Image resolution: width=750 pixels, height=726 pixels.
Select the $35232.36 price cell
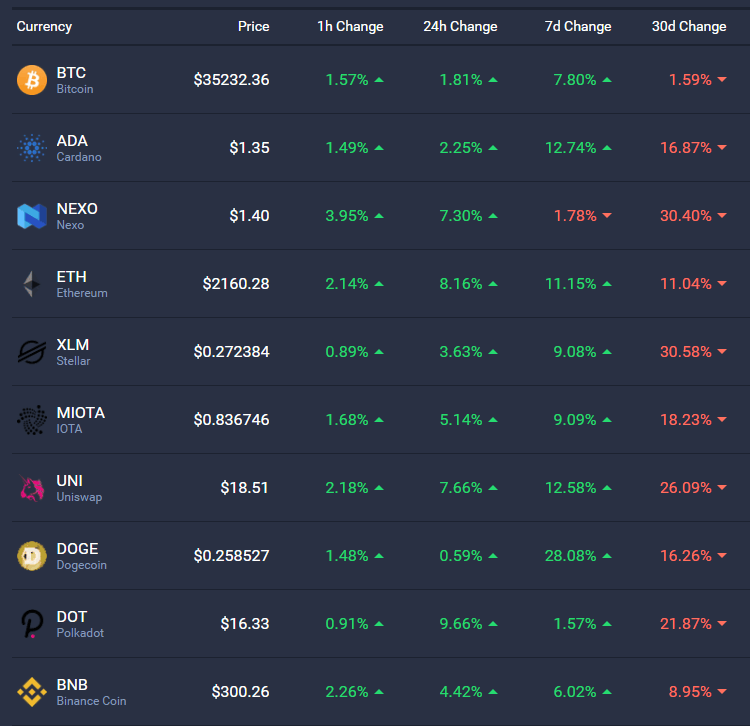tap(232, 80)
